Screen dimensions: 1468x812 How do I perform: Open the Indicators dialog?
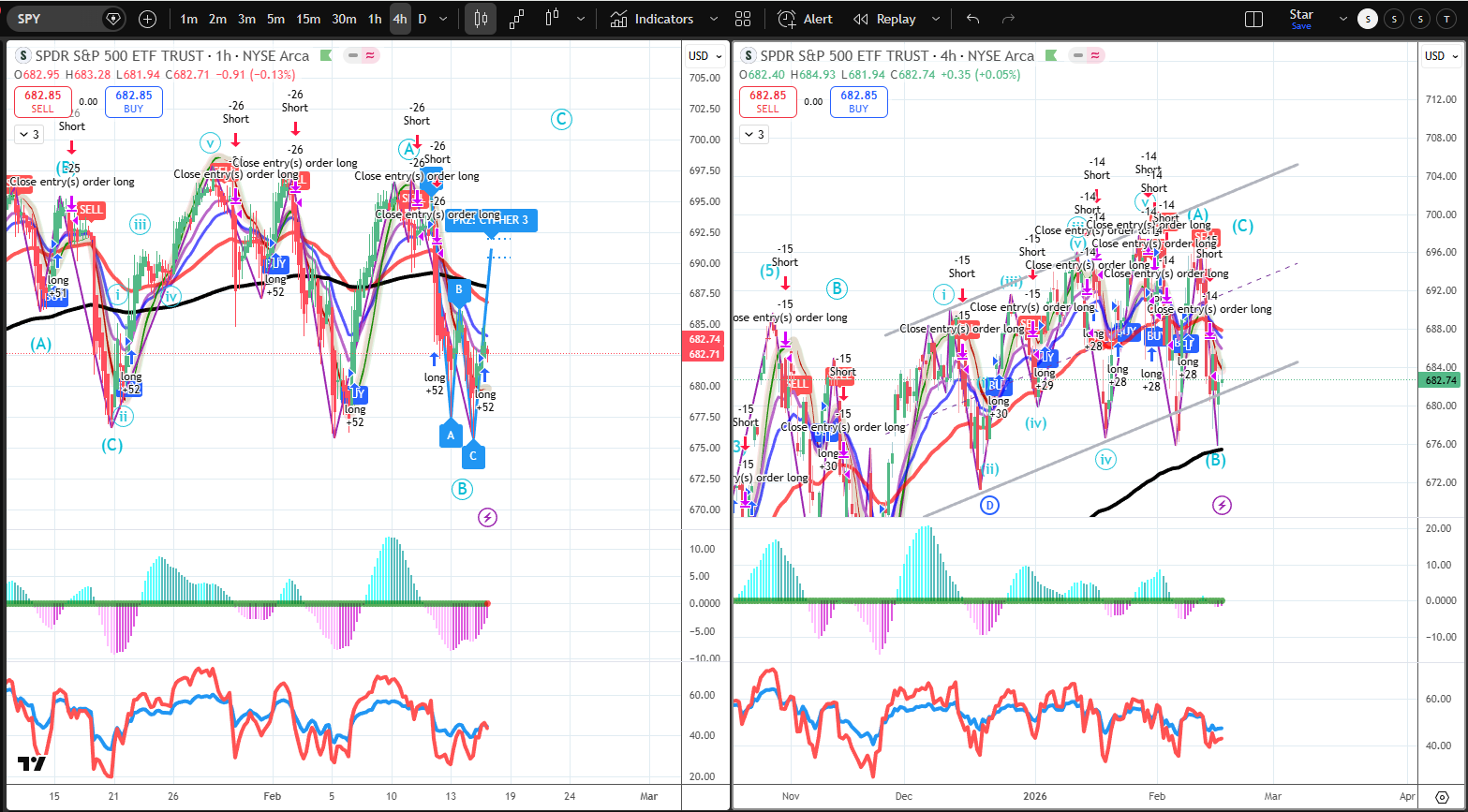pos(651,19)
